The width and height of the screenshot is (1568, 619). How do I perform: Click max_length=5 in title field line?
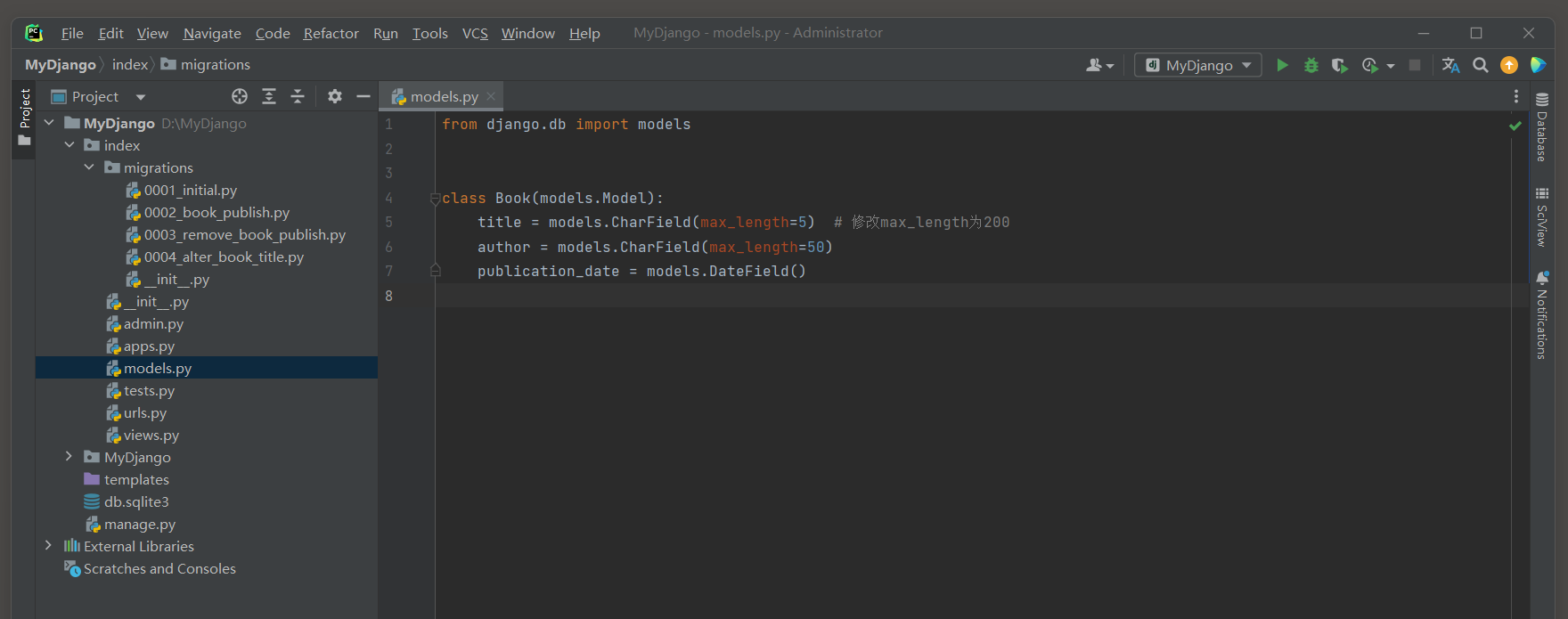click(753, 223)
